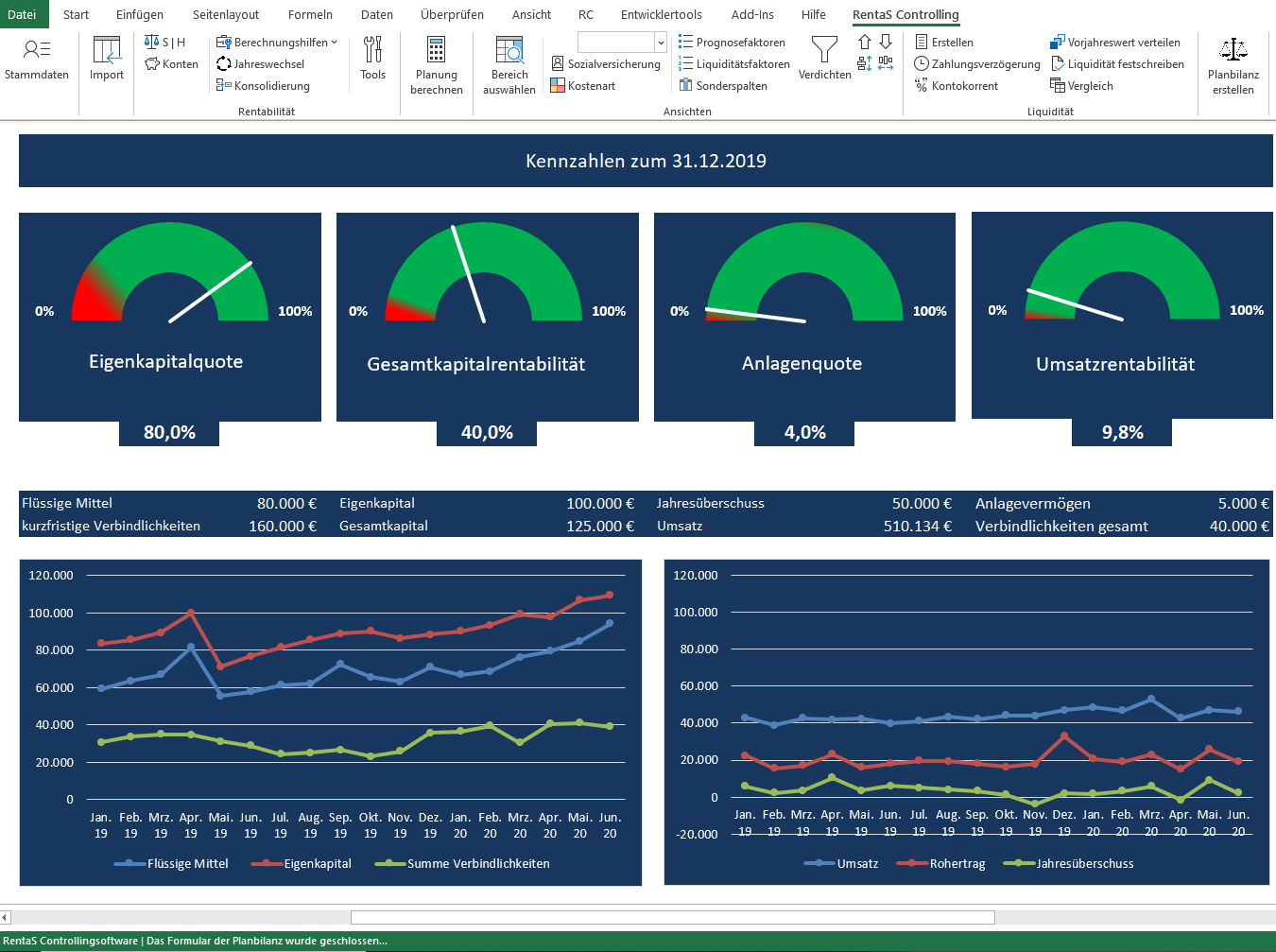1276x952 pixels.
Task: Select the RentaS Controlling tab
Action: coord(905,14)
